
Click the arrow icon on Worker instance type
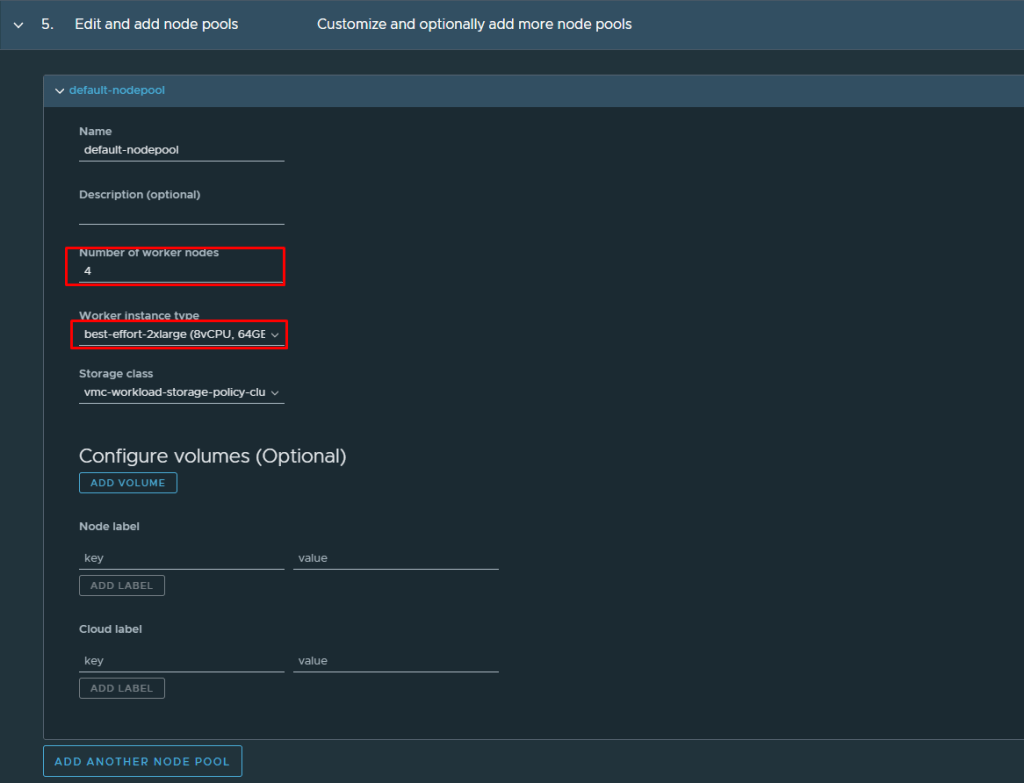click(275, 335)
